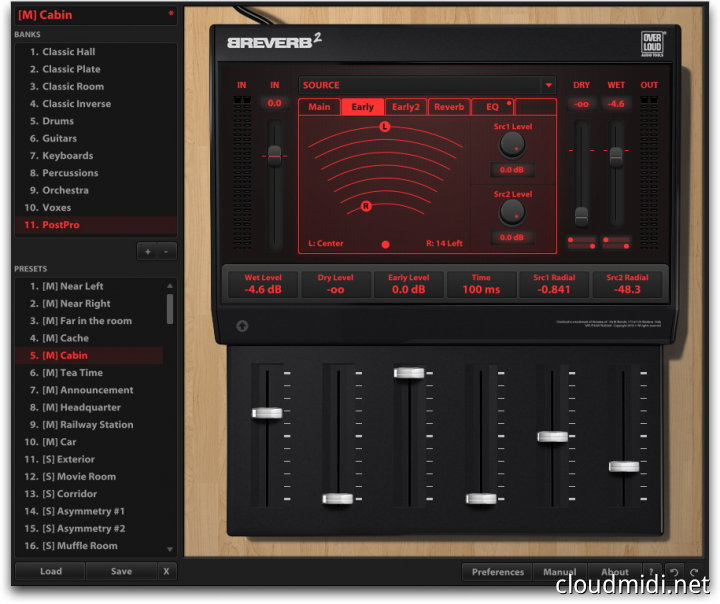
Task: Click the empty tab after EQ
Action: point(535,107)
